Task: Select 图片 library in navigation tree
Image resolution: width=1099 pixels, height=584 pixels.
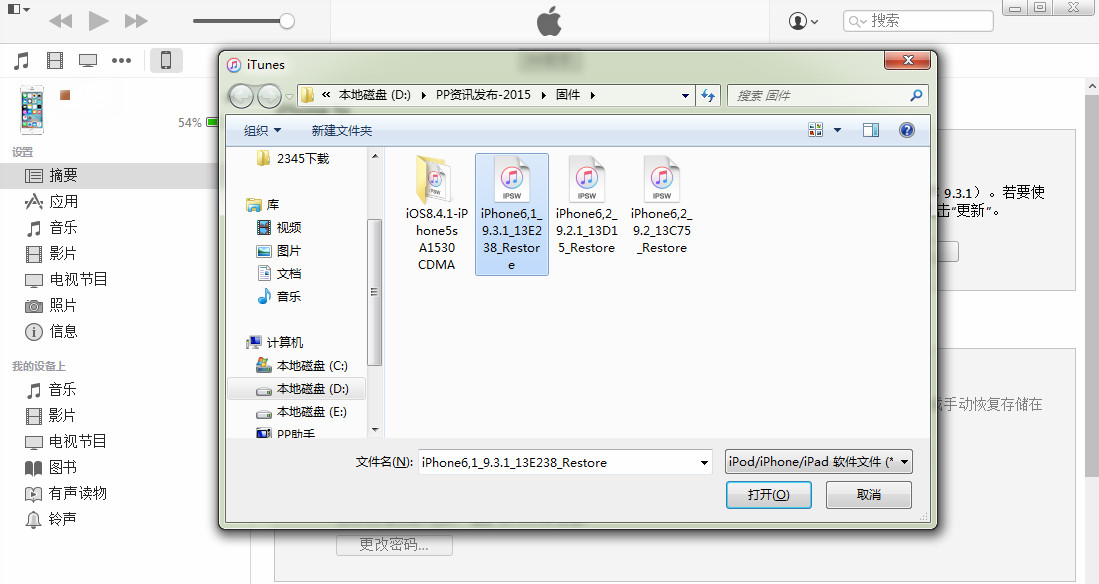Action: pyautogui.click(x=280, y=250)
